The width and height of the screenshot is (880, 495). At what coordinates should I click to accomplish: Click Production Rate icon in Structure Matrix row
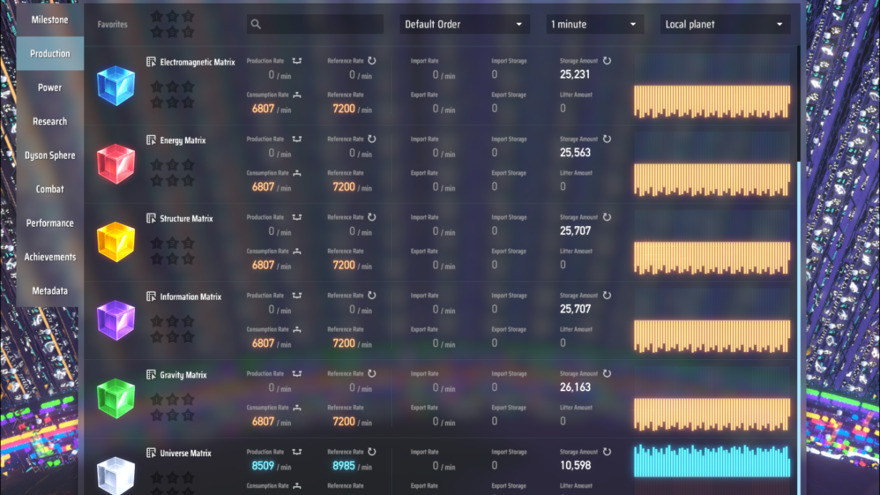[297, 217]
